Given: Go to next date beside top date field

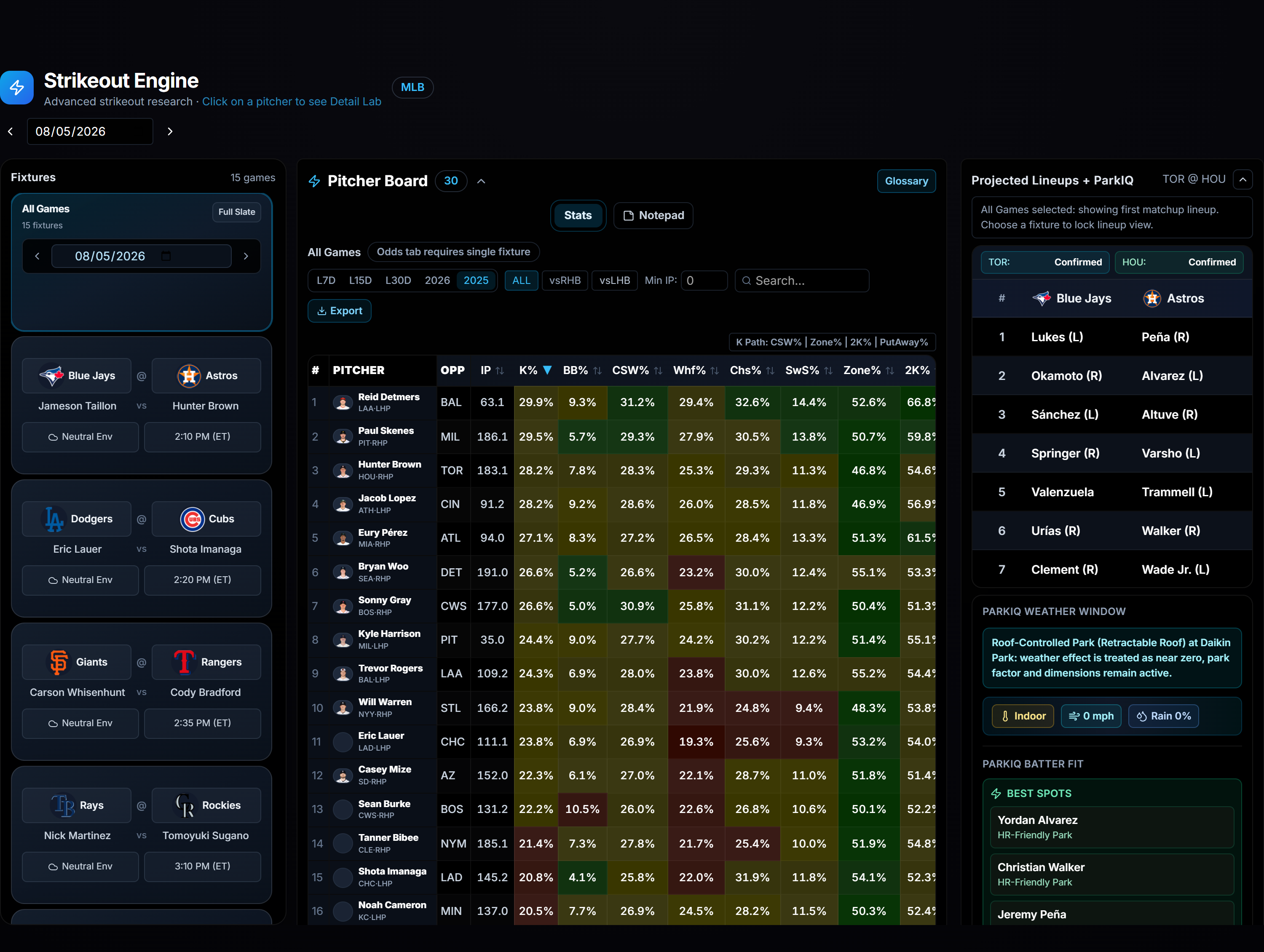Looking at the screenshot, I should point(170,131).
